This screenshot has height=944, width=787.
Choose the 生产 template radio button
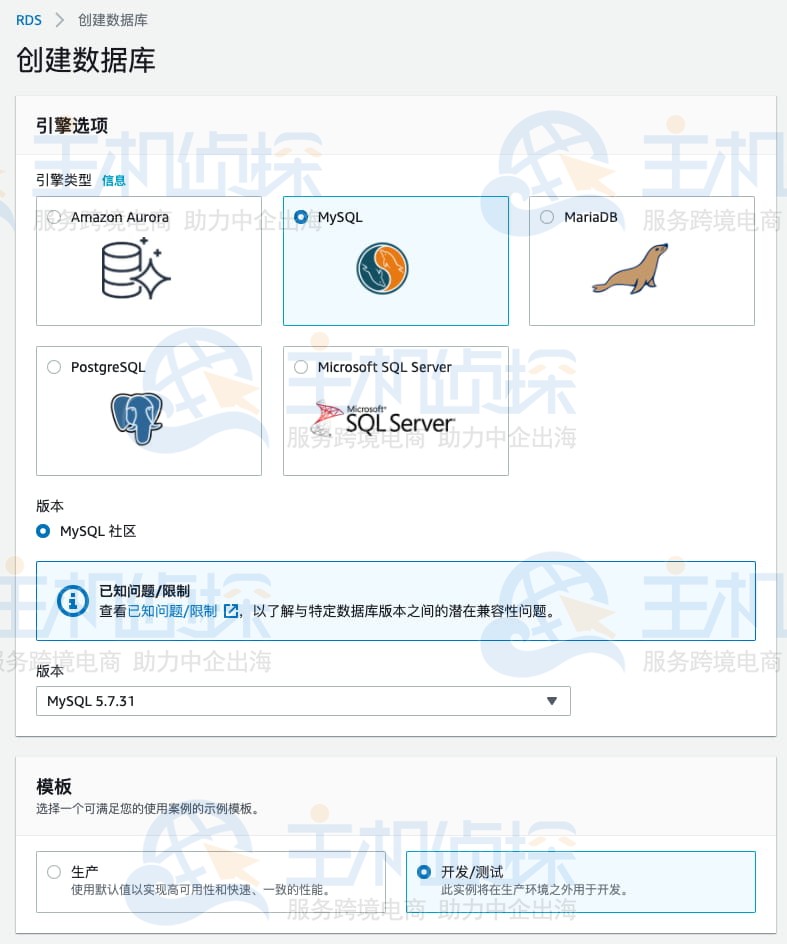coord(54,872)
